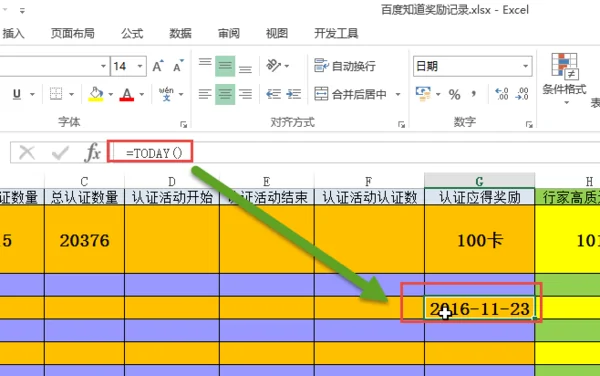Expand accounting format dropdown arrow
The height and width of the screenshot is (376, 600).
coord(438,94)
